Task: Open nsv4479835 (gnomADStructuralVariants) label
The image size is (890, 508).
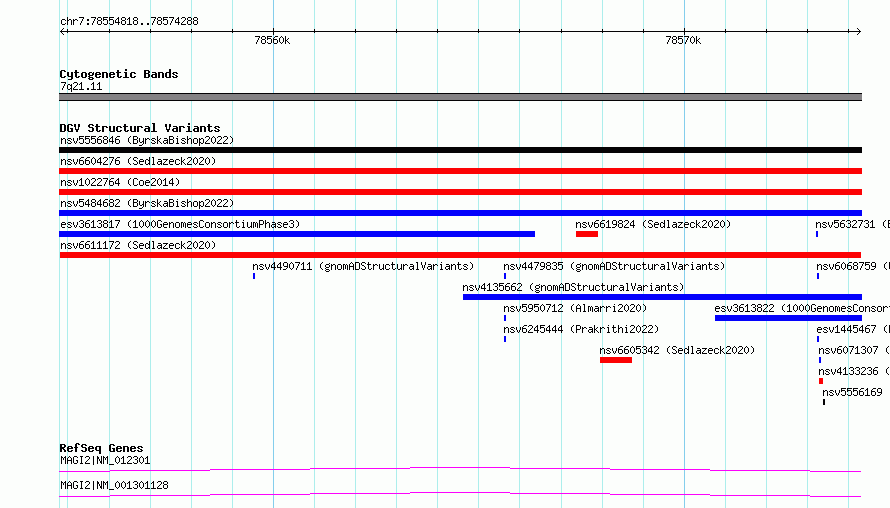Action: tap(614, 266)
